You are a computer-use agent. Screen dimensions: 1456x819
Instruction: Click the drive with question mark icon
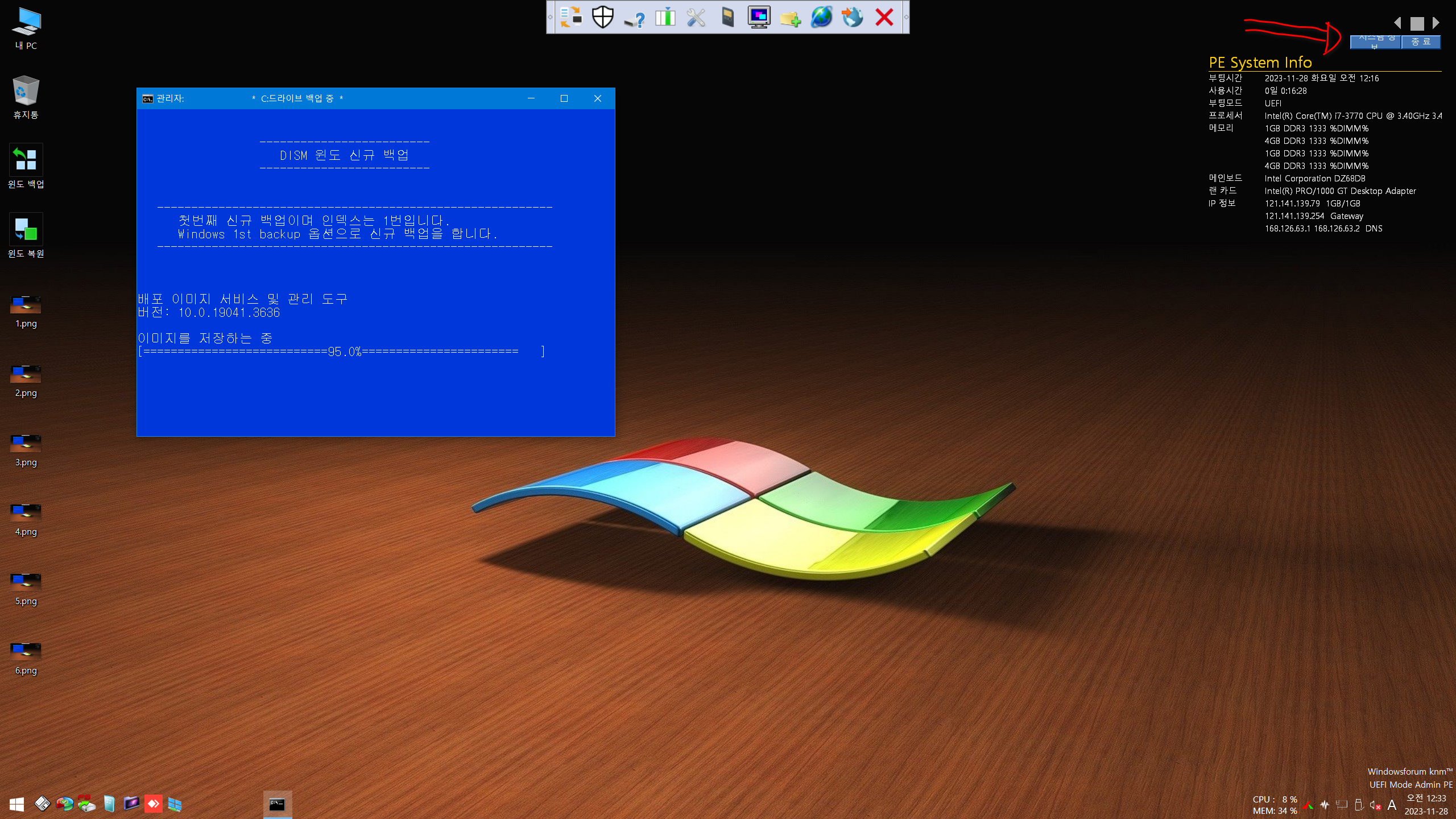[634, 20]
